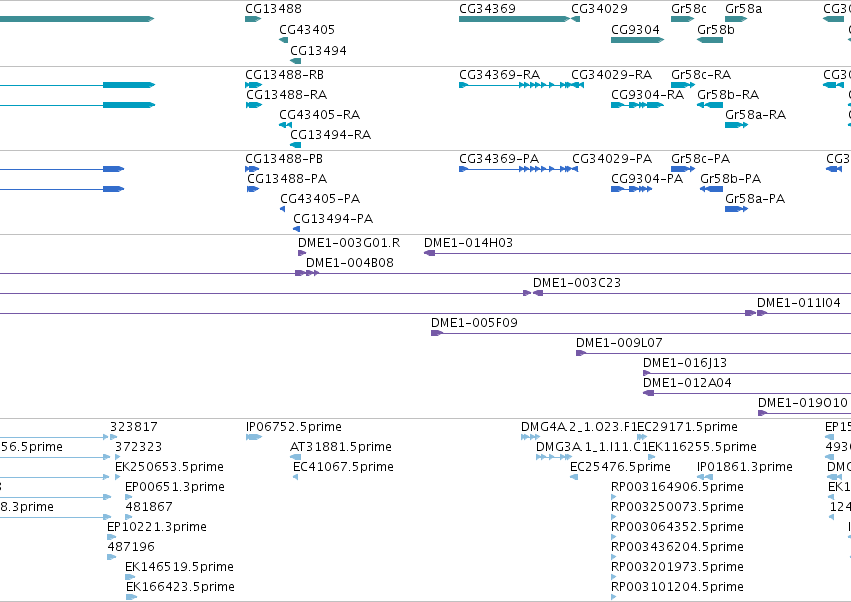Select EST EK116255.5prime
This screenshot has height=602, width=851.
coord(652,457)
